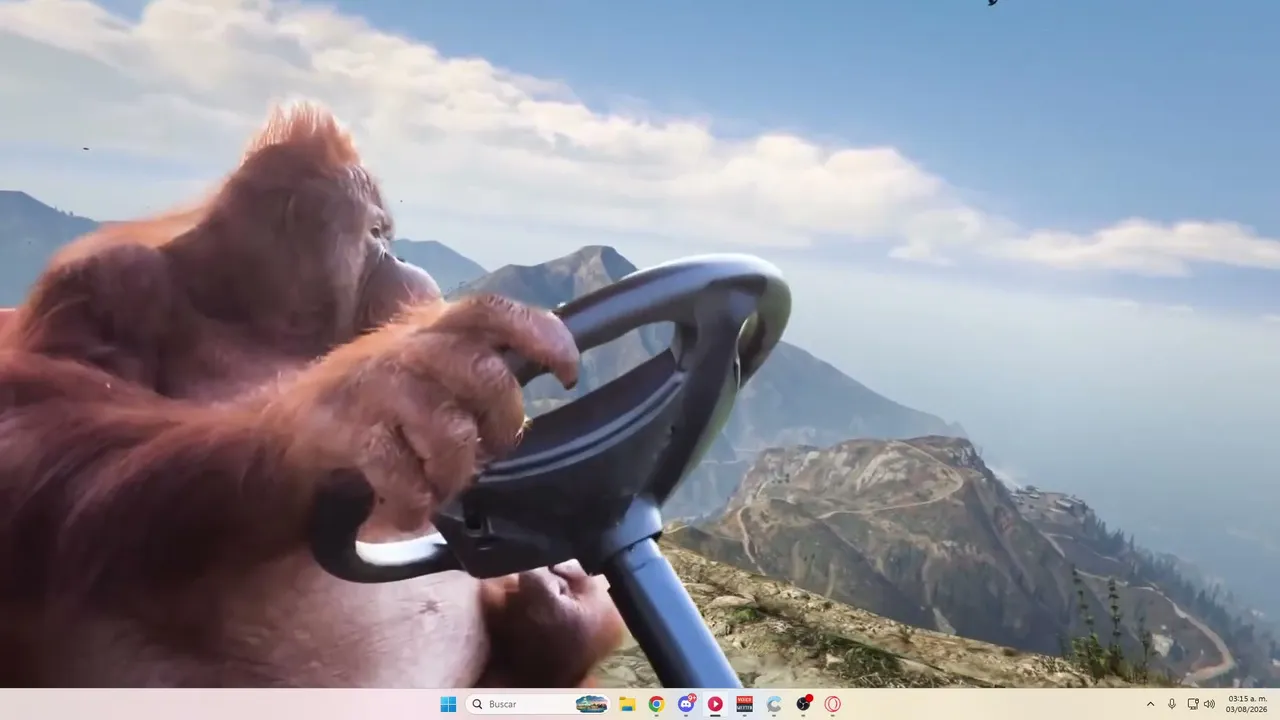Click the search highlight image in Buscar box
1280x720 pixels.
click(591, 704)
